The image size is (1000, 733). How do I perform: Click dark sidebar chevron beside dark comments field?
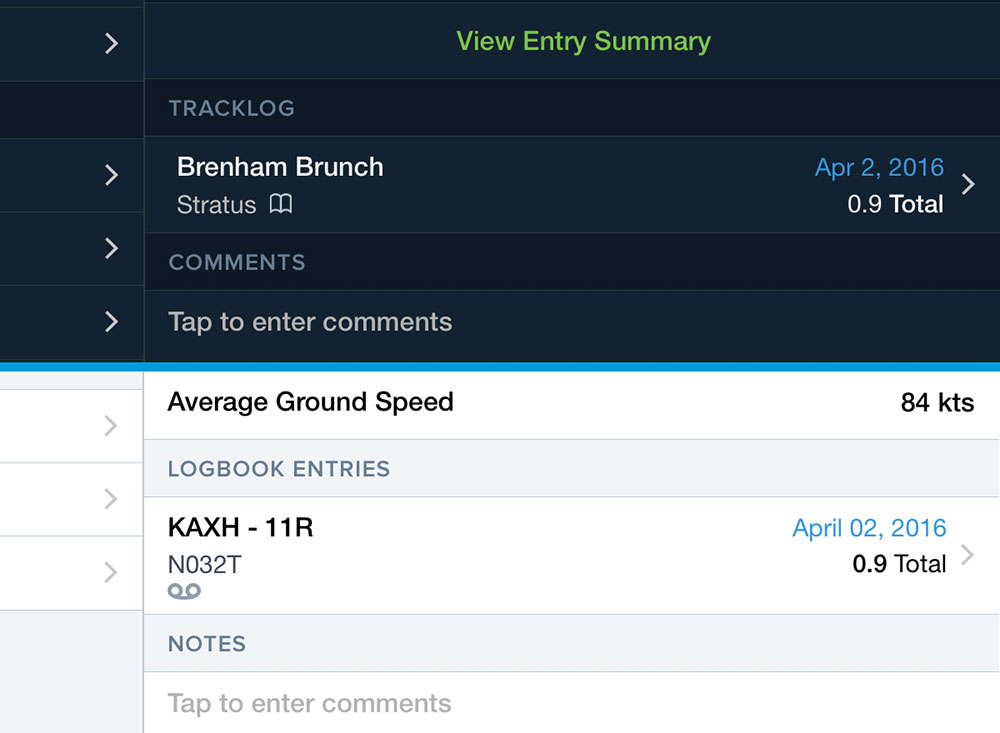coord(111,322)
